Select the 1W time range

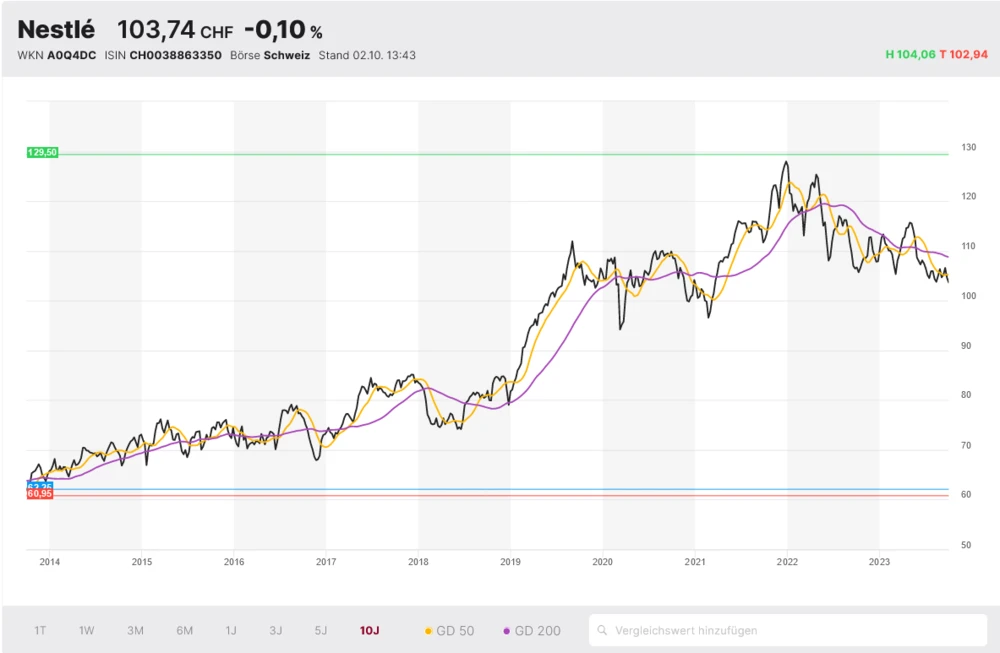87,631
